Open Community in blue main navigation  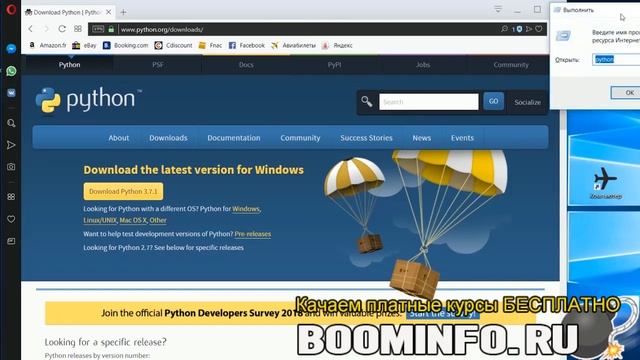point(300,138)
